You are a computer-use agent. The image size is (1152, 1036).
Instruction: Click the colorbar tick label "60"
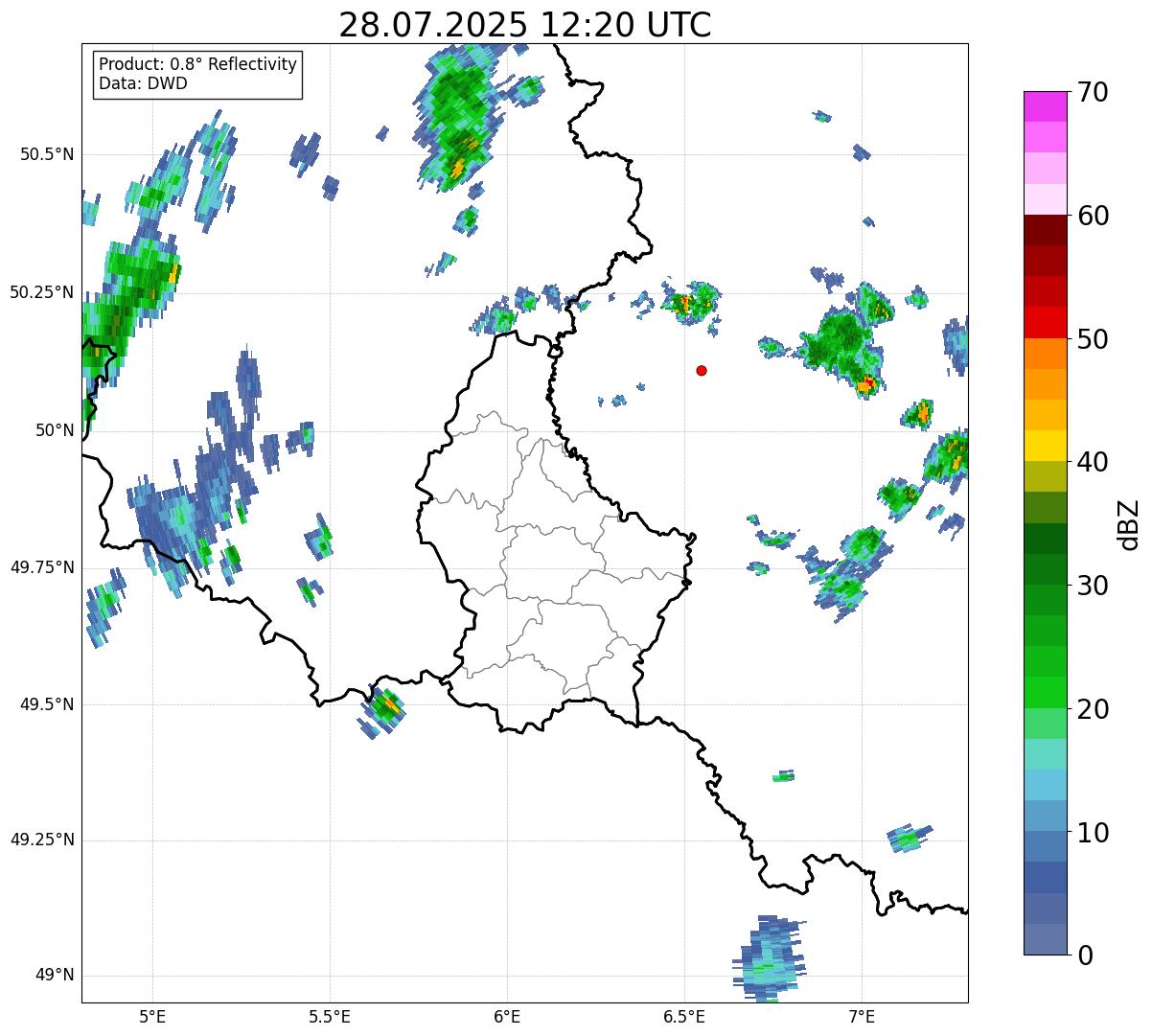(x=1094, y=216)
